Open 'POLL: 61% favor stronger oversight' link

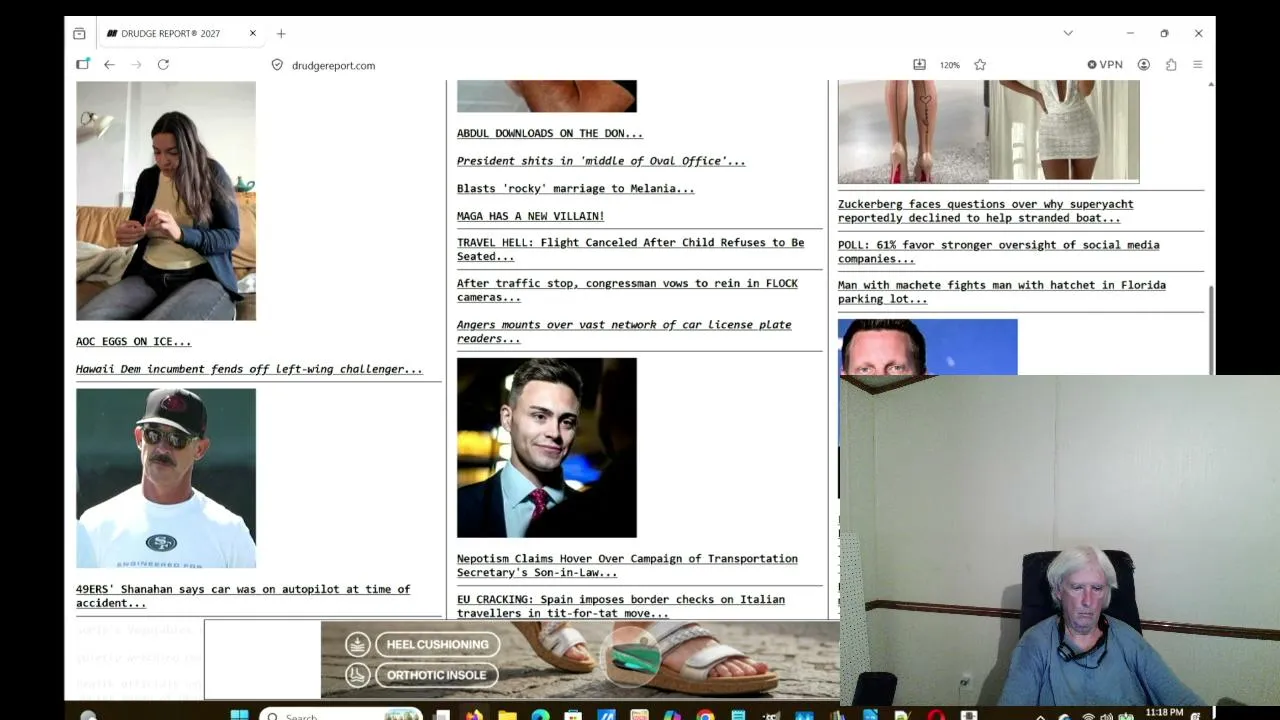tap(998, 251)
